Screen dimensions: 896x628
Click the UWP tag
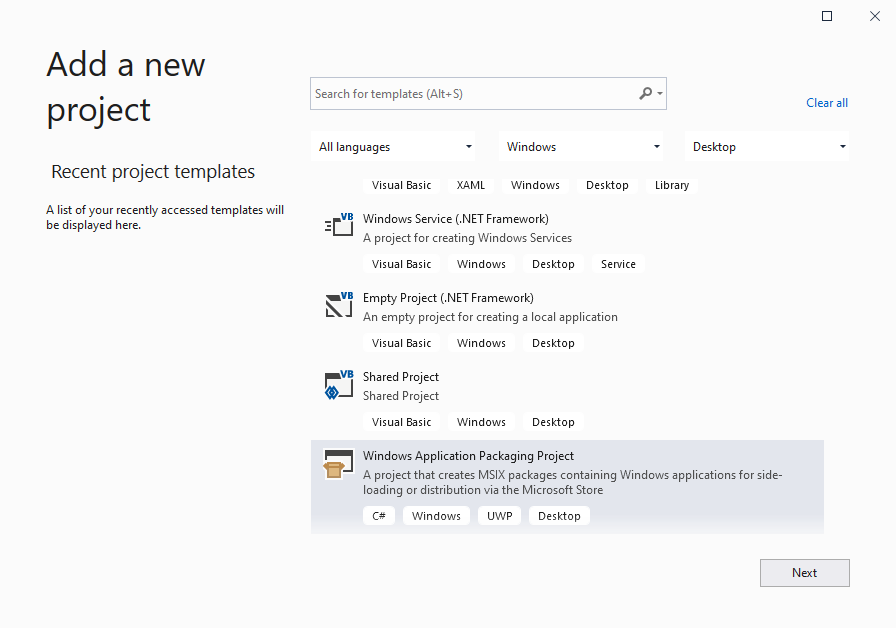click(x=499, y=516)
